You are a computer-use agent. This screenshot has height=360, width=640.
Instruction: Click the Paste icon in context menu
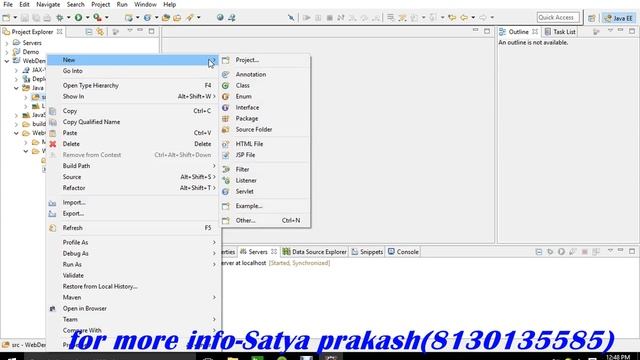53,133
